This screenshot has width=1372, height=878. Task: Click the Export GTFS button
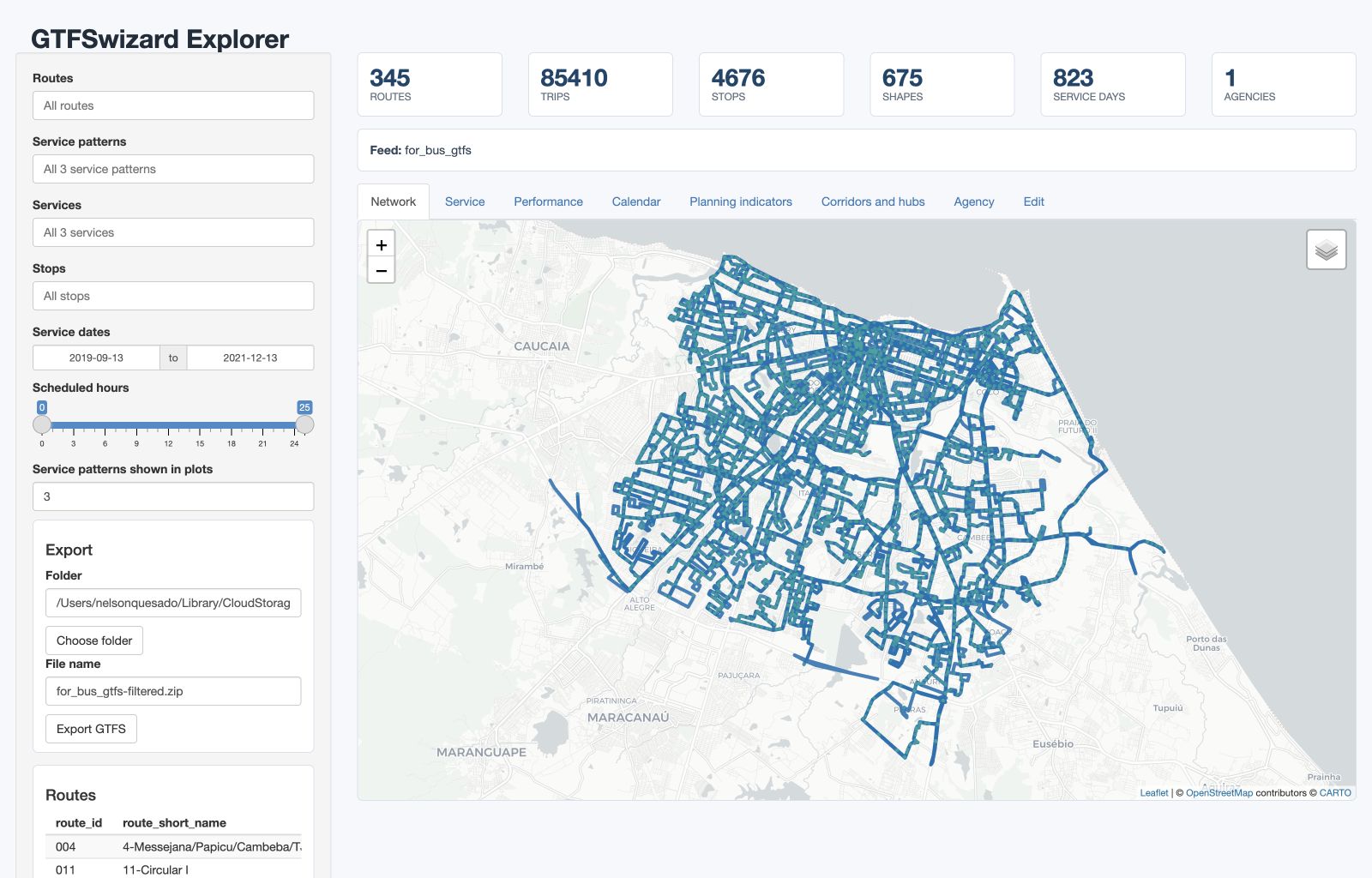[x=91, y=729]
